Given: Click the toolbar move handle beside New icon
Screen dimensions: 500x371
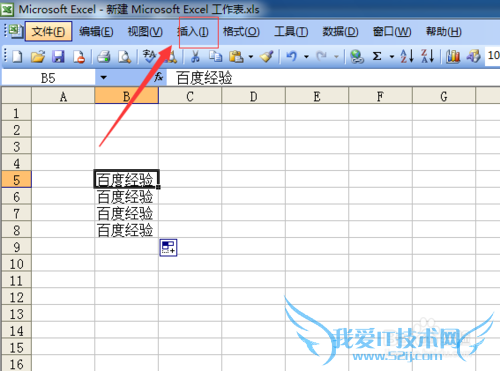Looking at the screenshot, I should pyautogui.click(x=5, y=56).
